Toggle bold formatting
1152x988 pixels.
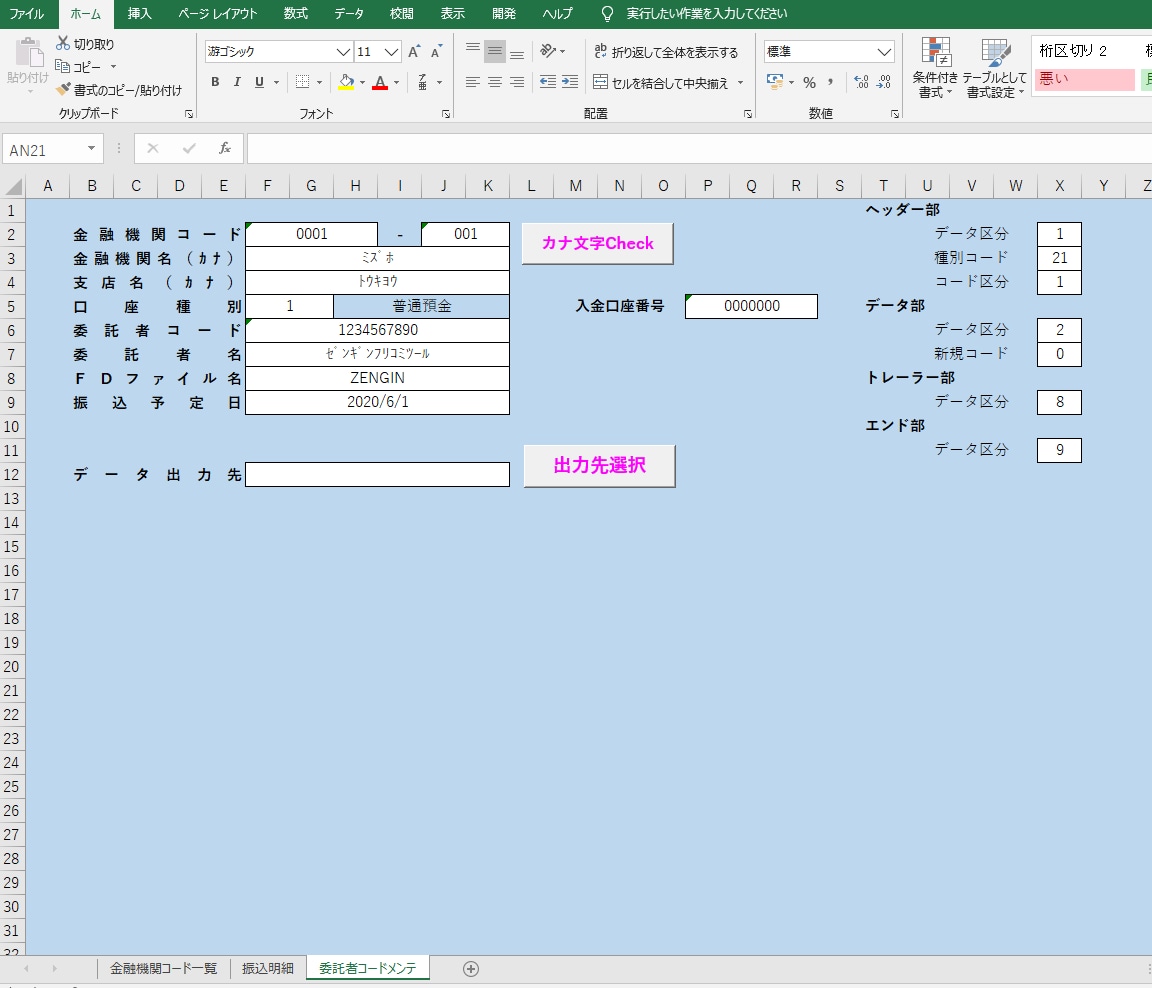coord(215,83)
